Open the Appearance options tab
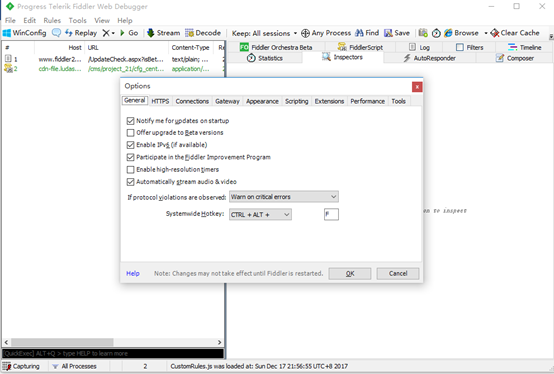Image resolution: width=554 pixels, height=374 pixels. click(262, 101)
